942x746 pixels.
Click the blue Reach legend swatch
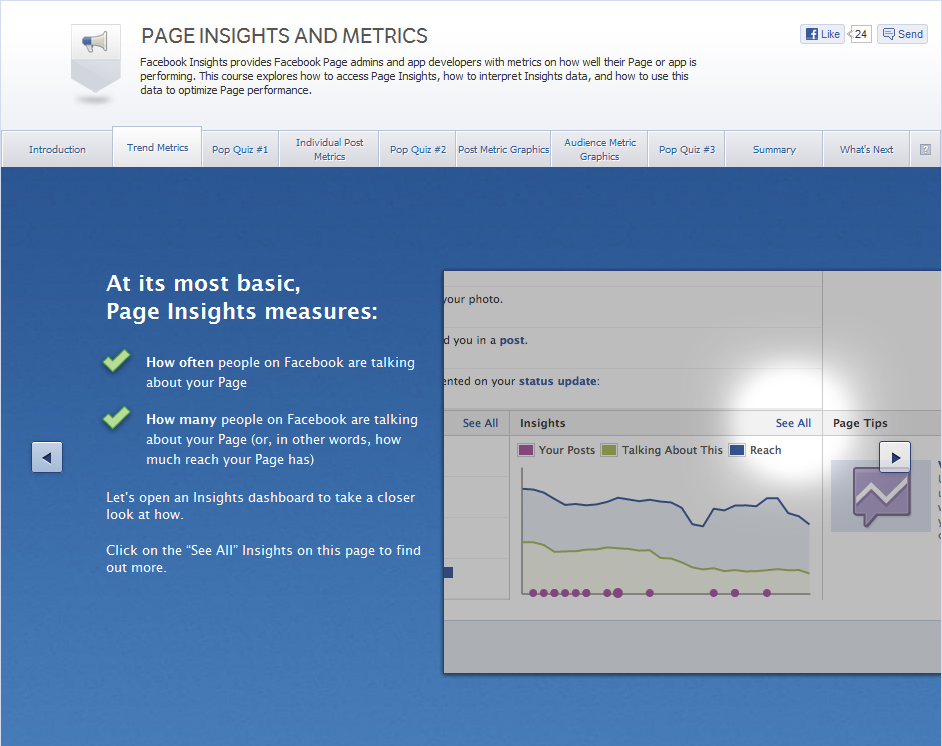pyautogui.click(x=737, y=450)
